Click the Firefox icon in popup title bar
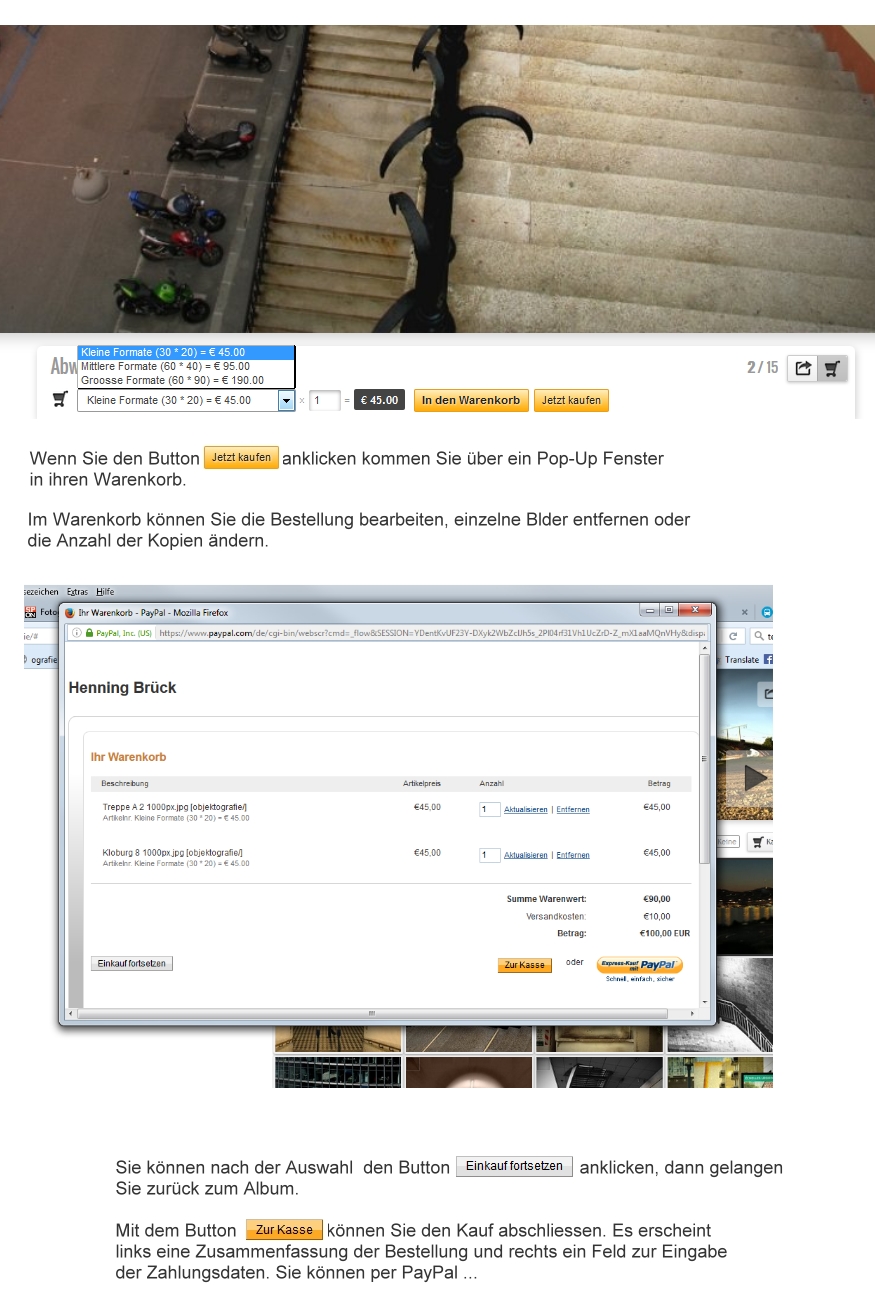875x1292 pixels. 70,612
